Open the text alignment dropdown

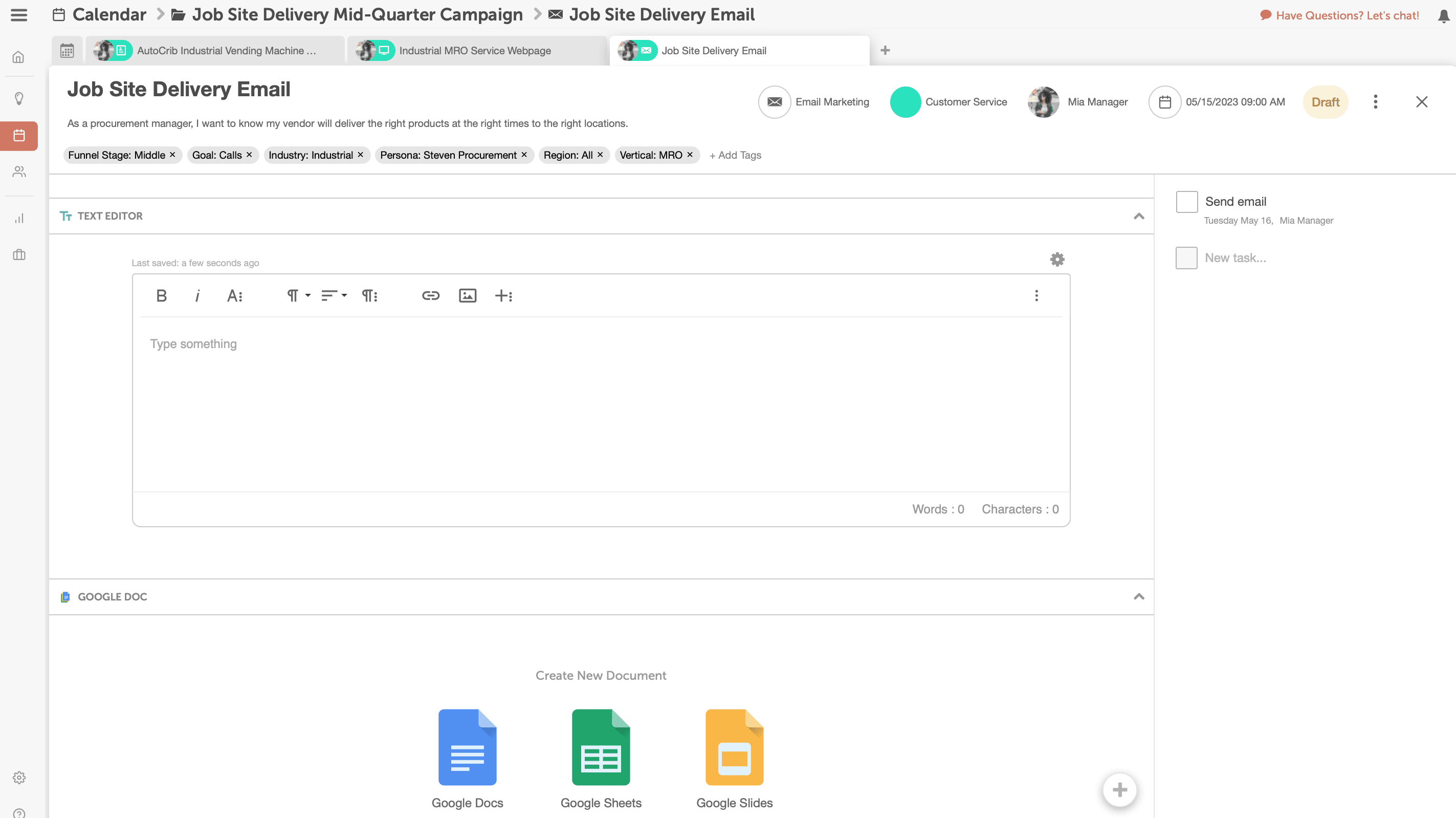[x=333, y=295]
